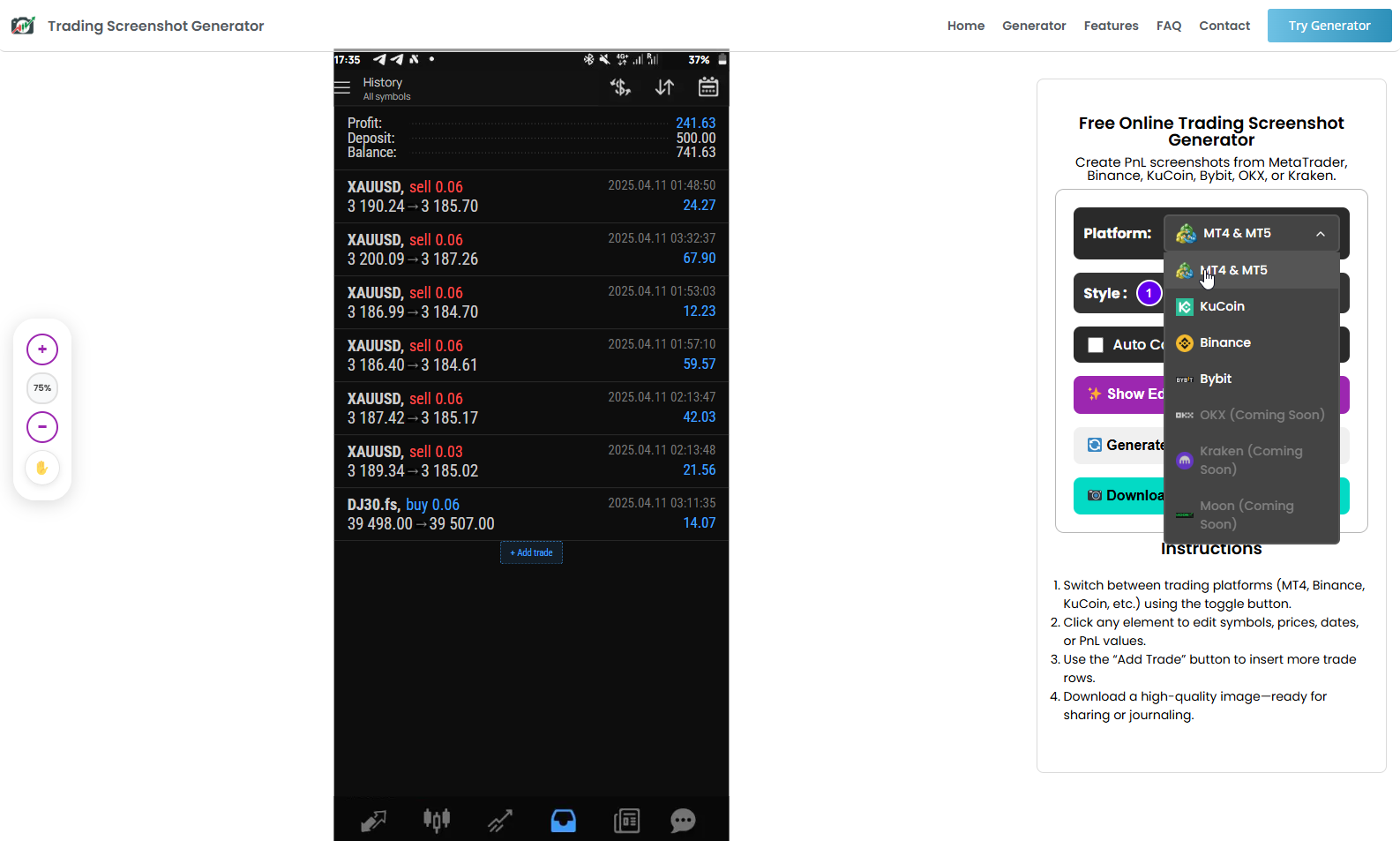This screenshot has width=1400, height=841.
Task: Click the currency filter icon in History header
Action: click(621, 87)
